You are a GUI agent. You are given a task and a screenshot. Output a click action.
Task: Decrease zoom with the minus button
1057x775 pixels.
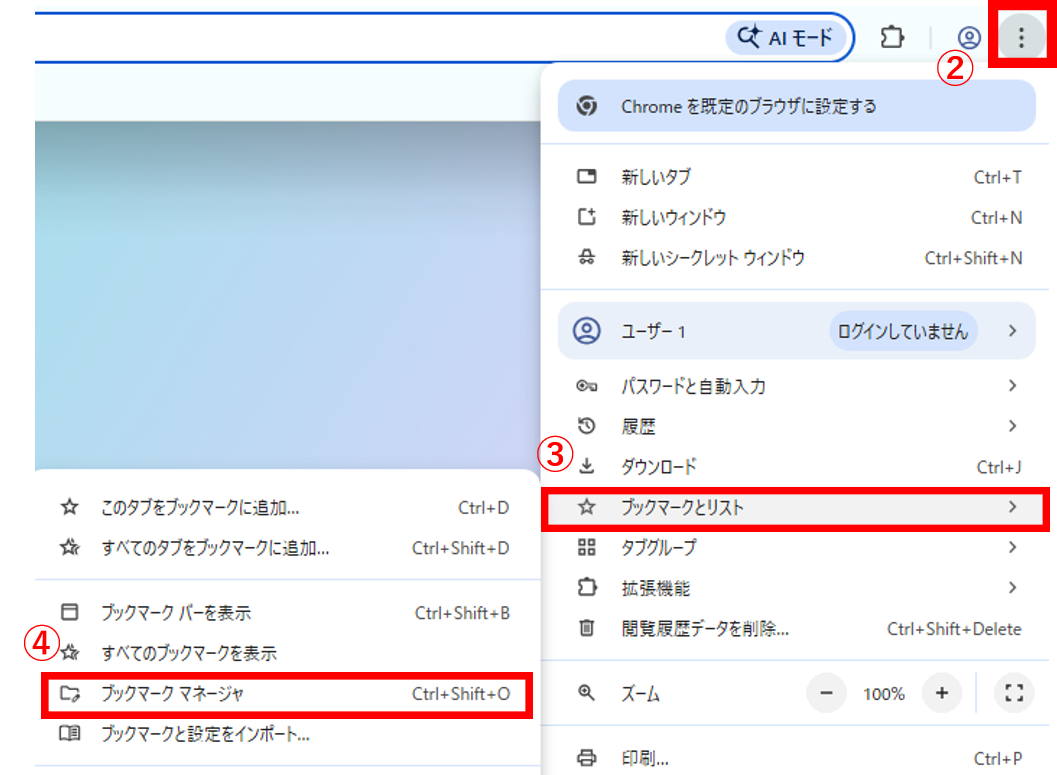pyautogui.click(x=826, y=693)
